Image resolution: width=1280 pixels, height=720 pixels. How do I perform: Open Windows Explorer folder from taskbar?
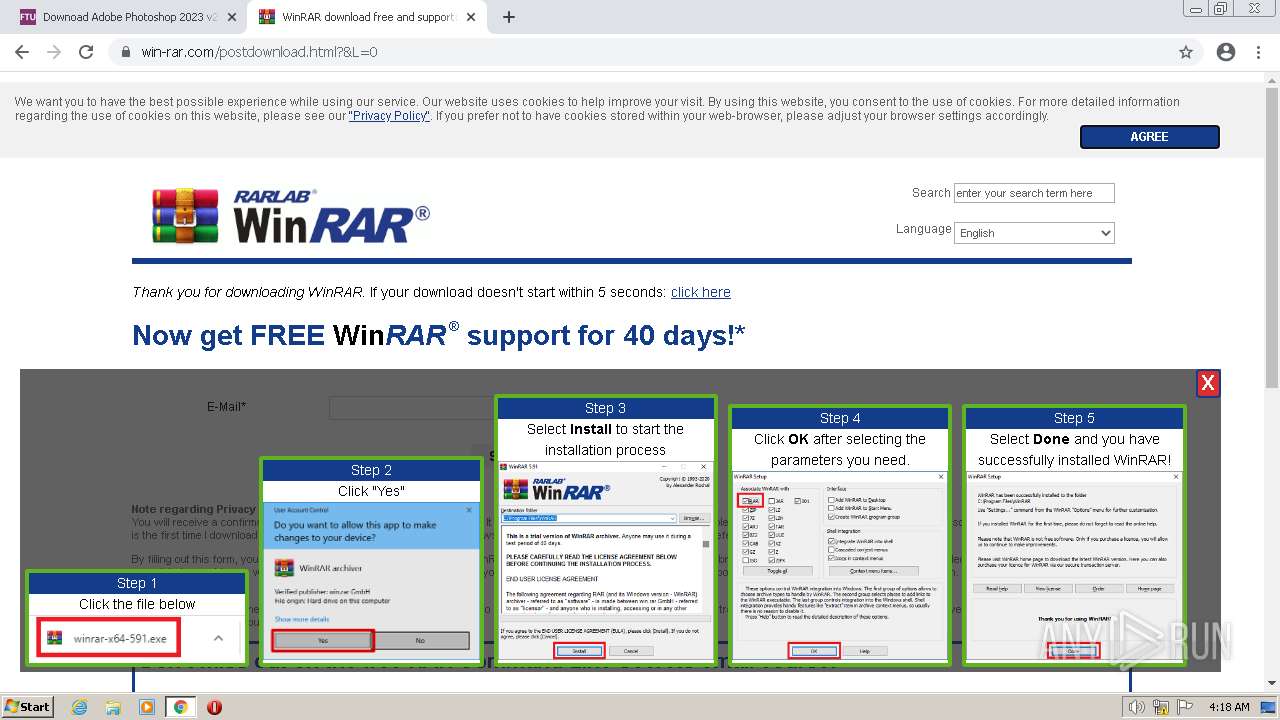[113, 707]
